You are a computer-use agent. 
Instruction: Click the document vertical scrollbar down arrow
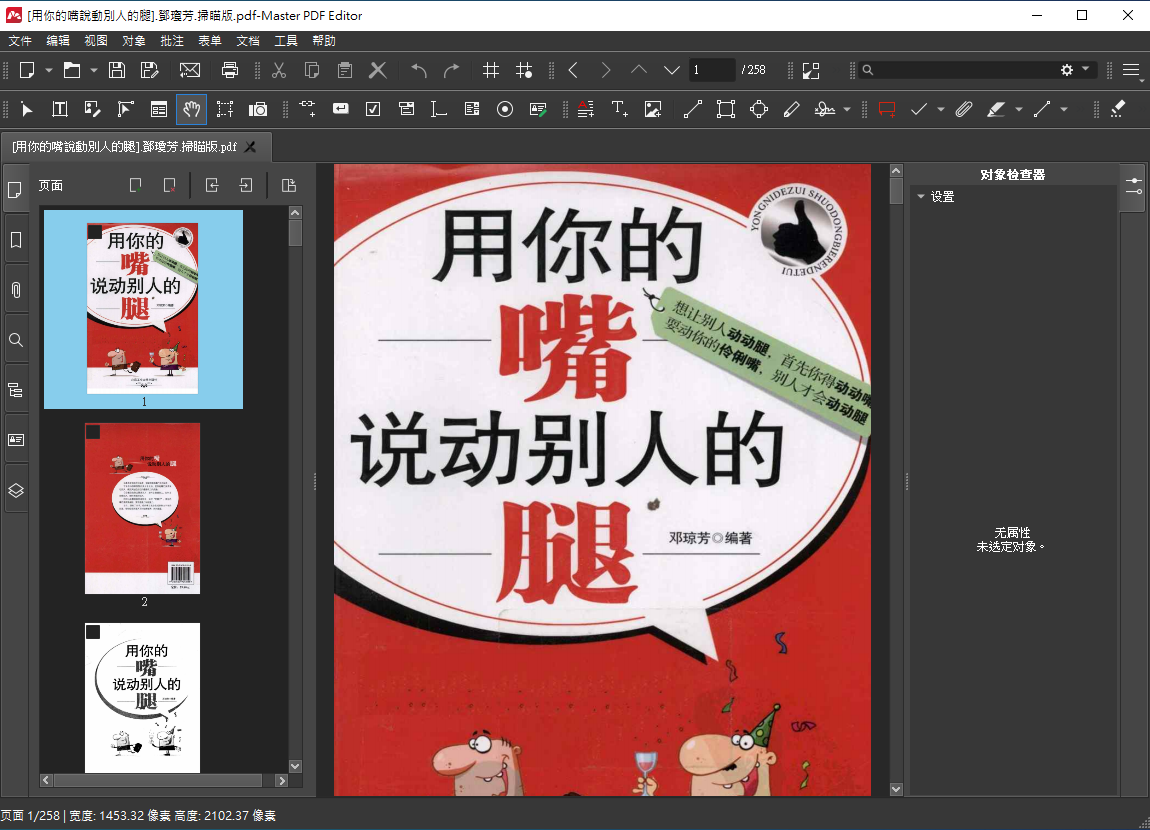coord(896,789)
